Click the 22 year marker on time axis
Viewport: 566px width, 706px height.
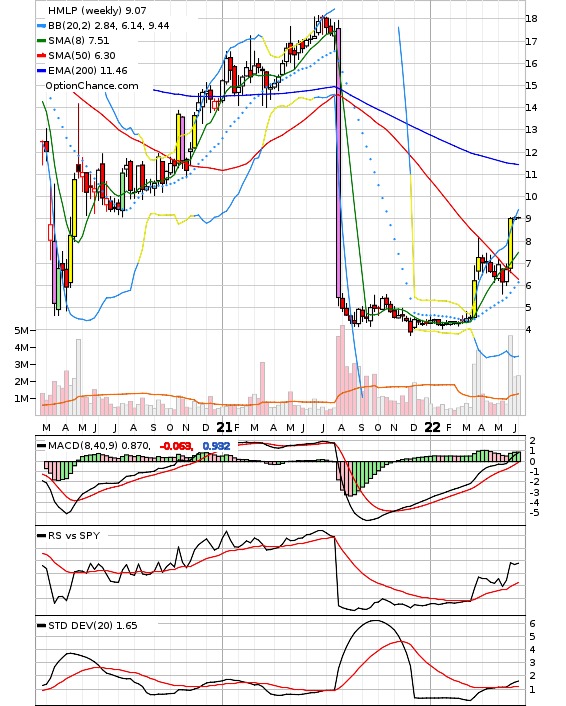[432, 427]
